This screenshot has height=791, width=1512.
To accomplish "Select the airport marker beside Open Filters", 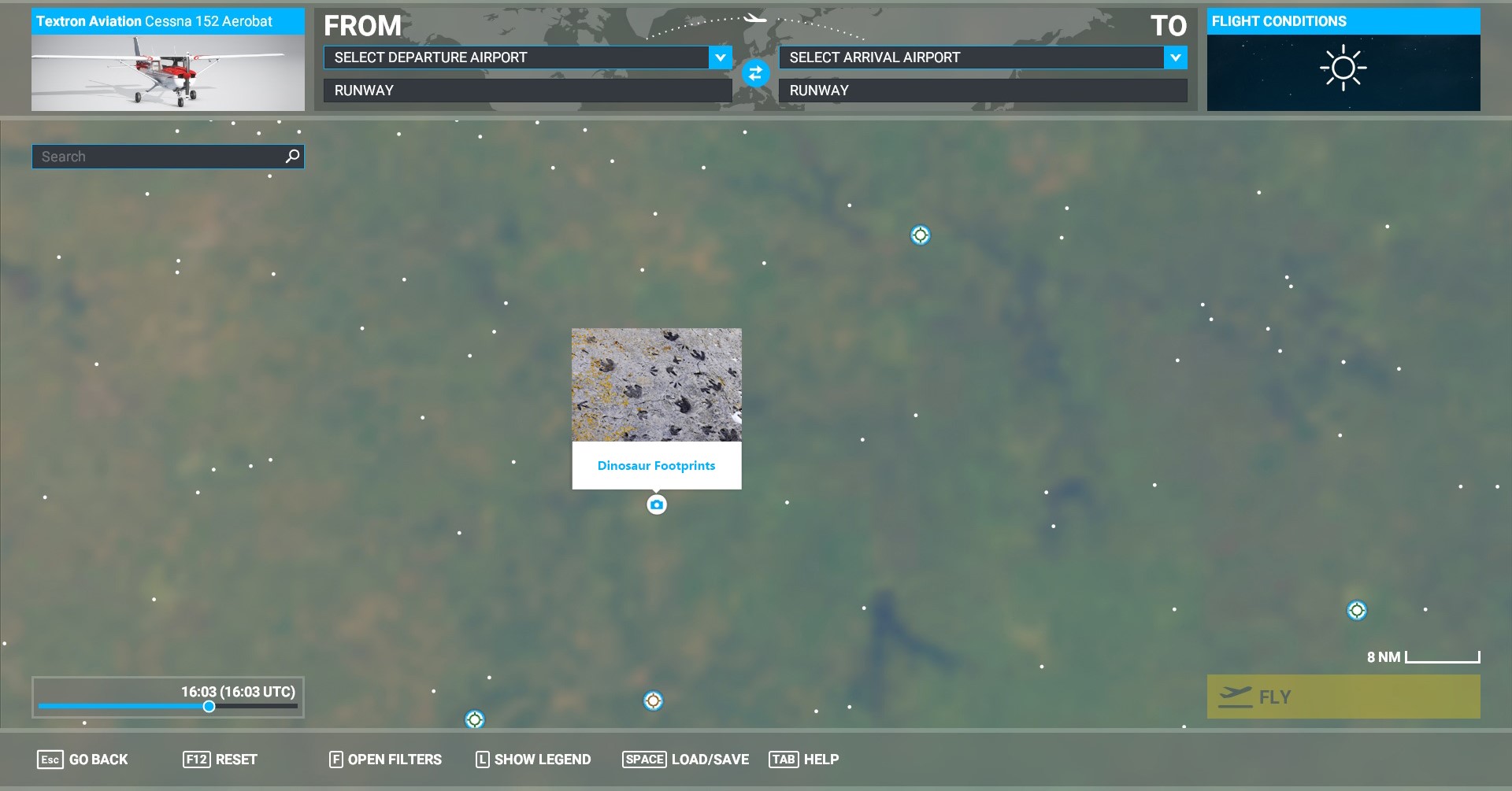I will (475, 719).
